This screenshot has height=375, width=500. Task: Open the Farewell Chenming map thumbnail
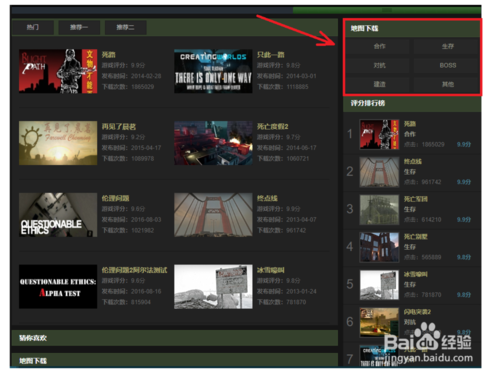point(58,143)
